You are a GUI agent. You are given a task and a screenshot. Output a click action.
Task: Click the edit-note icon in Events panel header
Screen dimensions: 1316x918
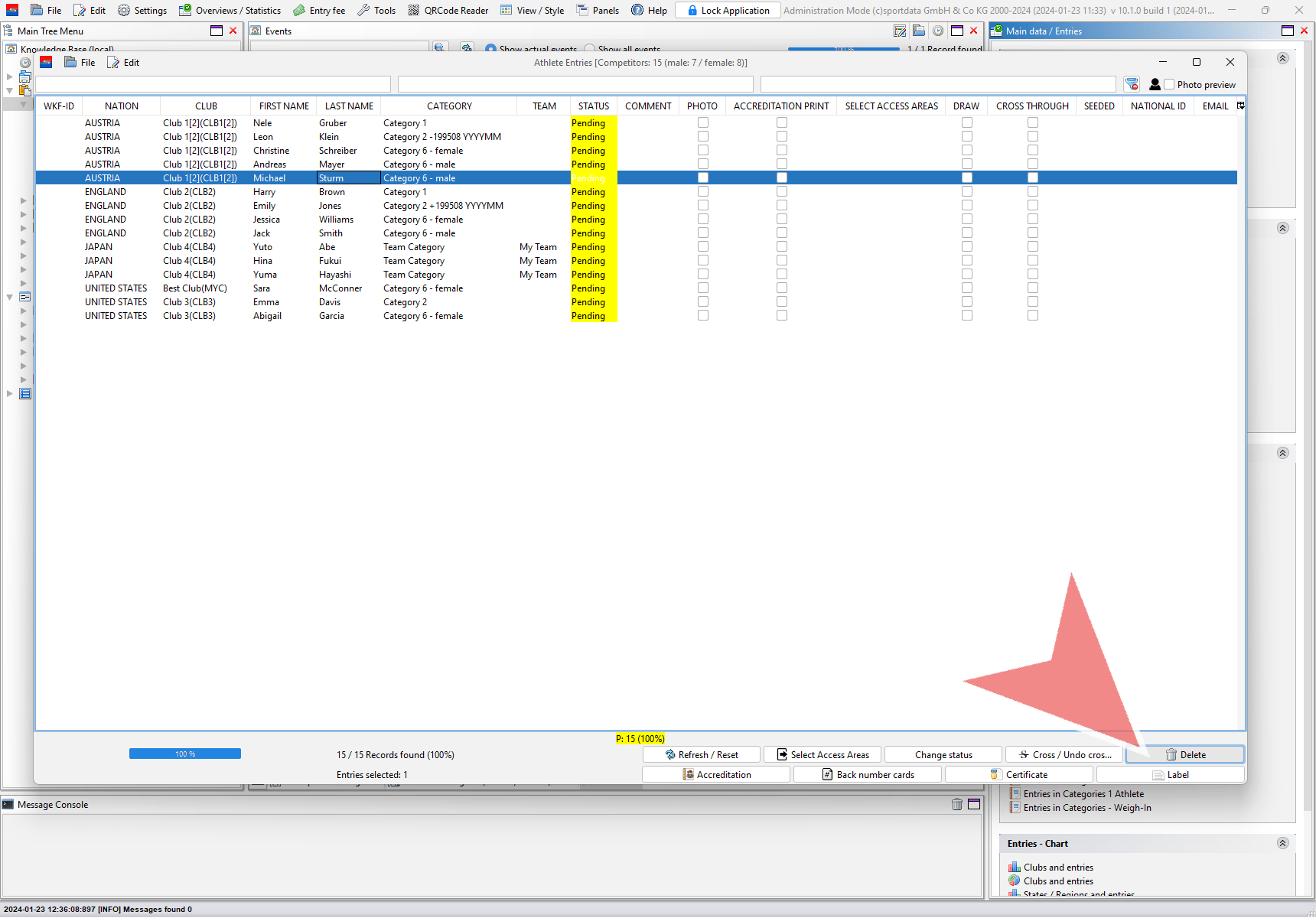900,31
